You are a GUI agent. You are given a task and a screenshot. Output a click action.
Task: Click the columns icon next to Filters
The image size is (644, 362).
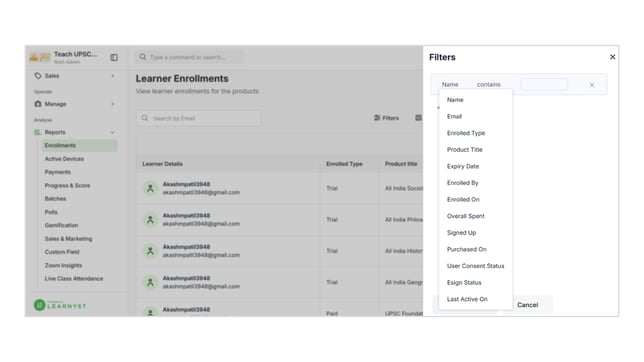[418, 118]
